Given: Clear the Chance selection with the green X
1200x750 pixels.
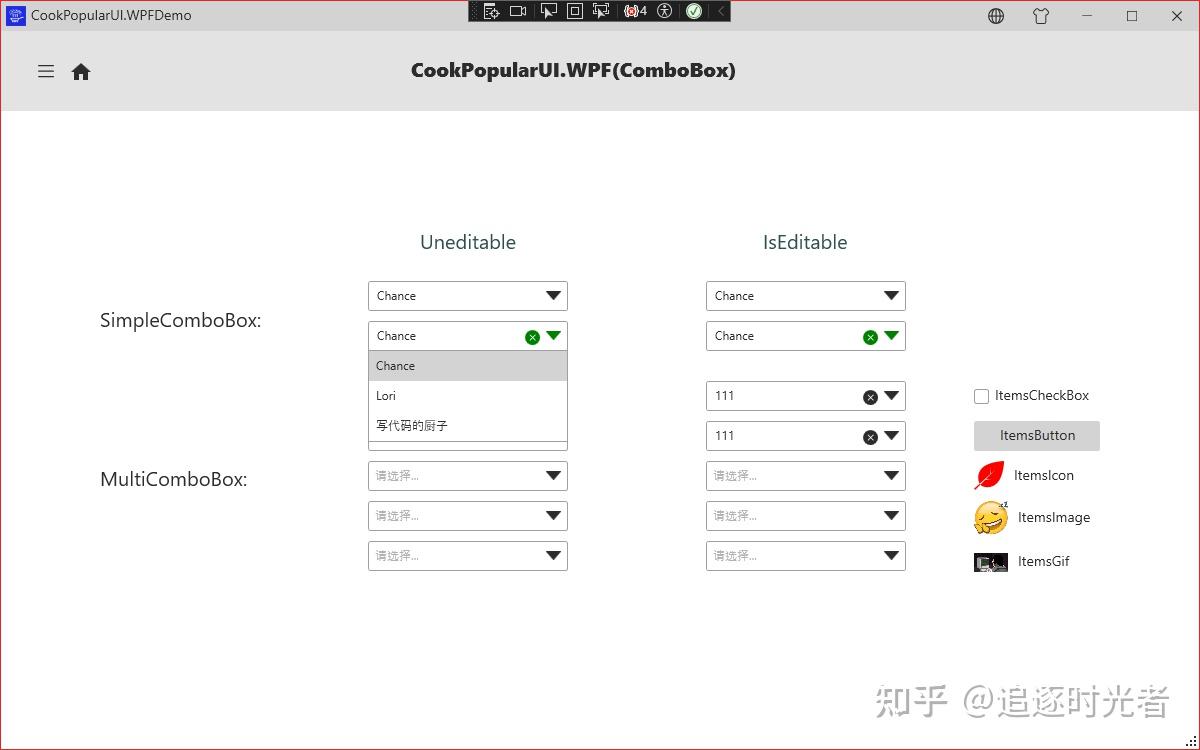Looking at the screenshot, I should click(x=533, y=336).
